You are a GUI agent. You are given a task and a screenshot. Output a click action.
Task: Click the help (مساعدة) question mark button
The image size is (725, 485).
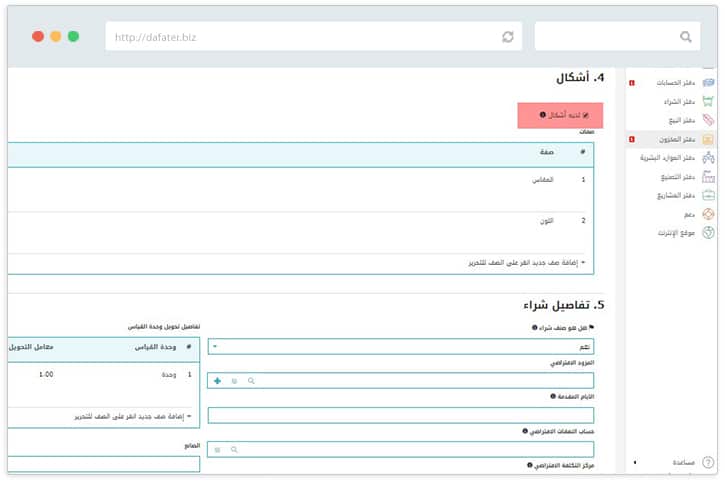(x=708, y=462)
